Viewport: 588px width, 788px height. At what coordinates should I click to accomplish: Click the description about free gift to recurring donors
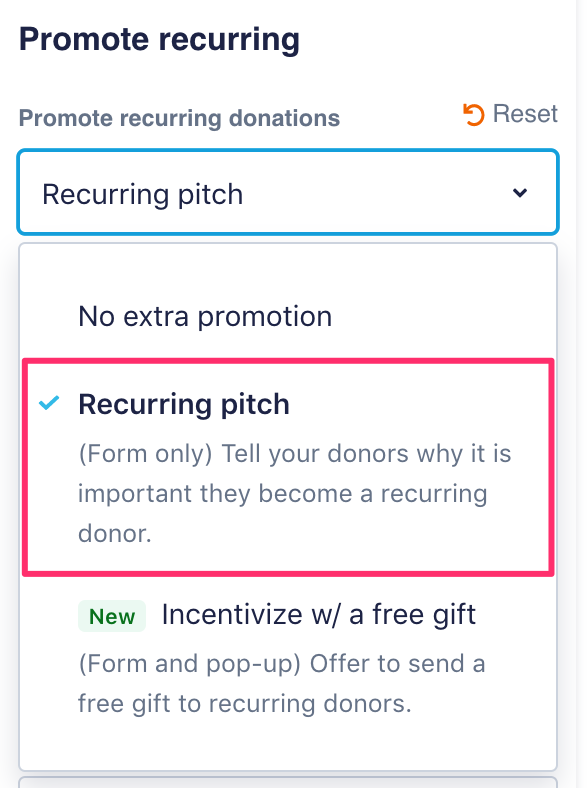click(x=281, y=683)
